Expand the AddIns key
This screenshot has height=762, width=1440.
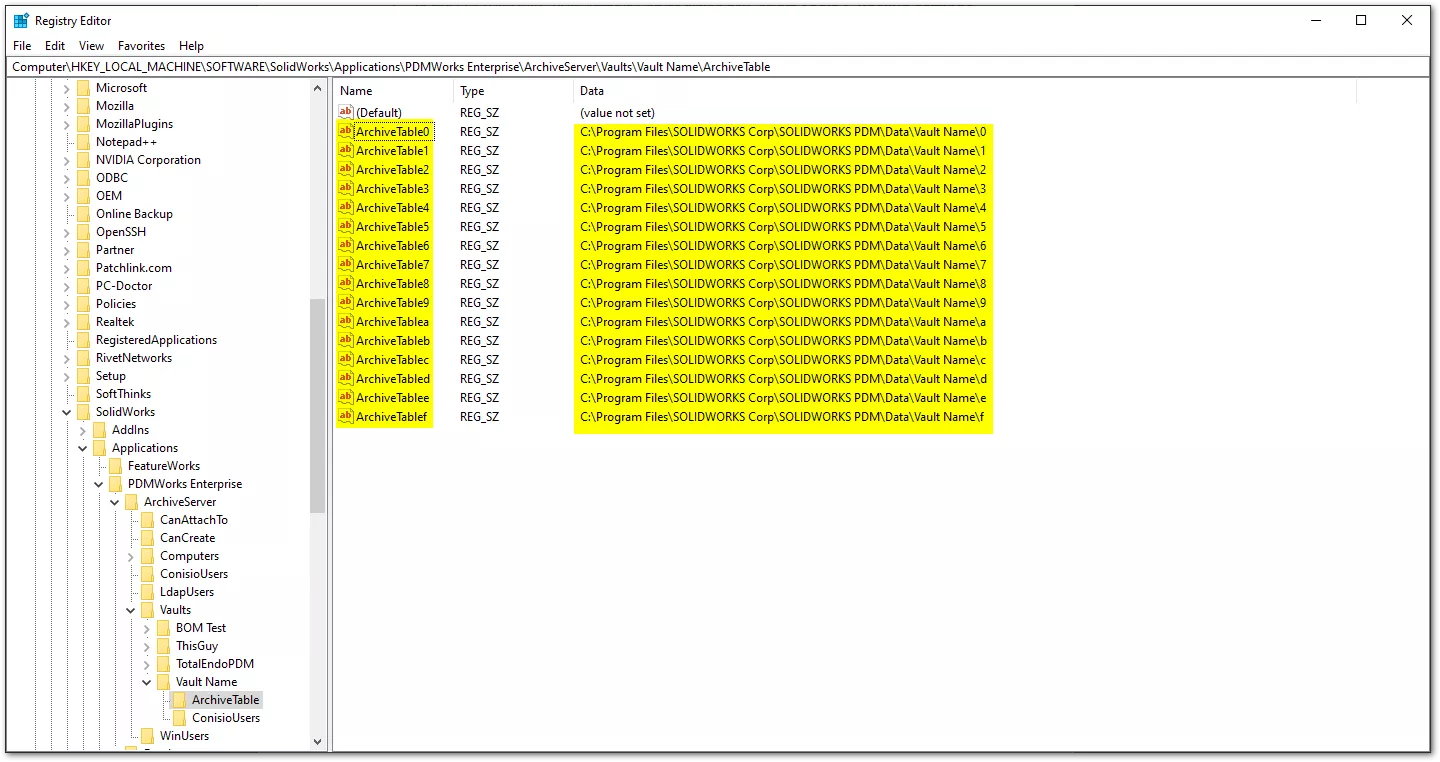click(x=83, y=430)
